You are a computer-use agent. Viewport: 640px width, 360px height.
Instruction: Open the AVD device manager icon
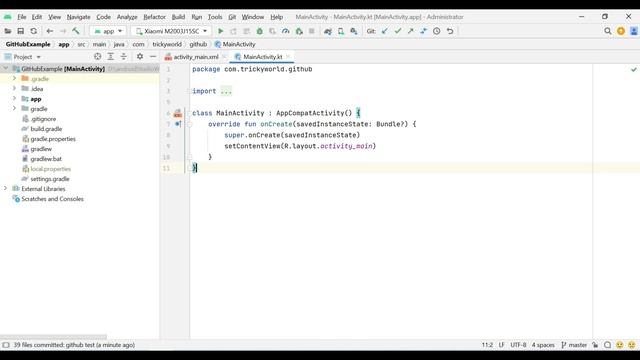(341, 31)
